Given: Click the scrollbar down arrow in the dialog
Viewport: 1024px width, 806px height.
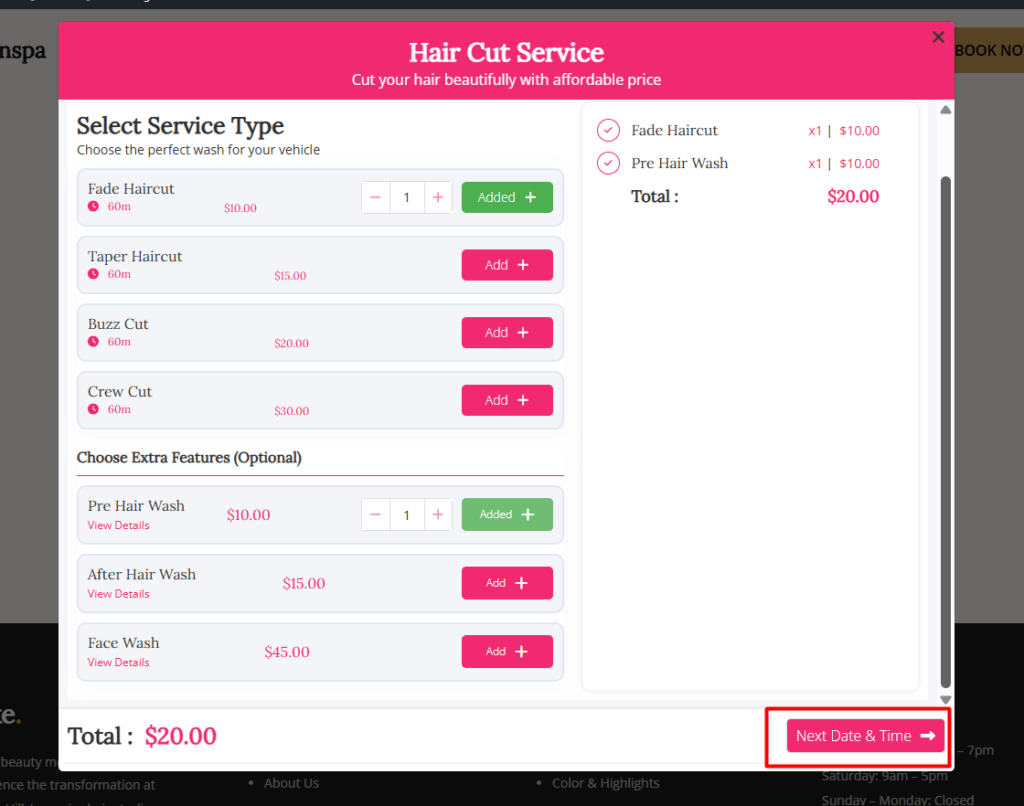Looking at the screenshot, I should pyautogui.click(x=945, y=700).
